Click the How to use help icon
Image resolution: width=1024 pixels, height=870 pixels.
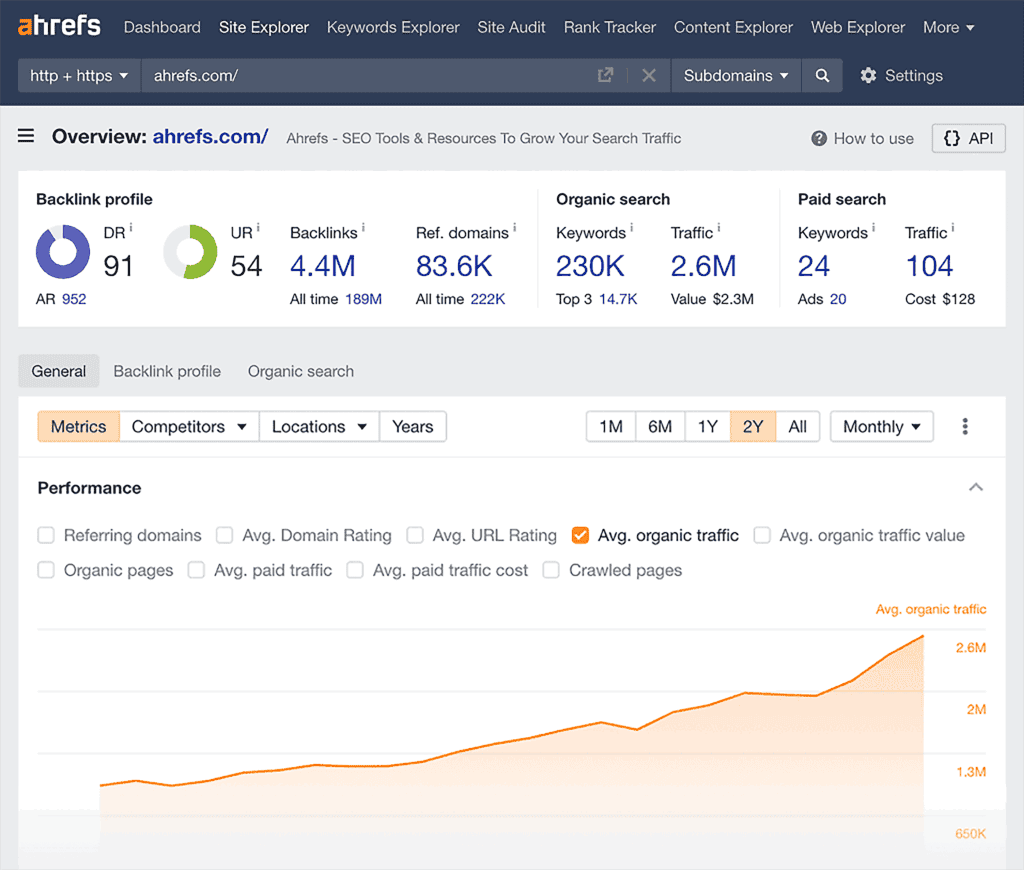tap(817, 138)
